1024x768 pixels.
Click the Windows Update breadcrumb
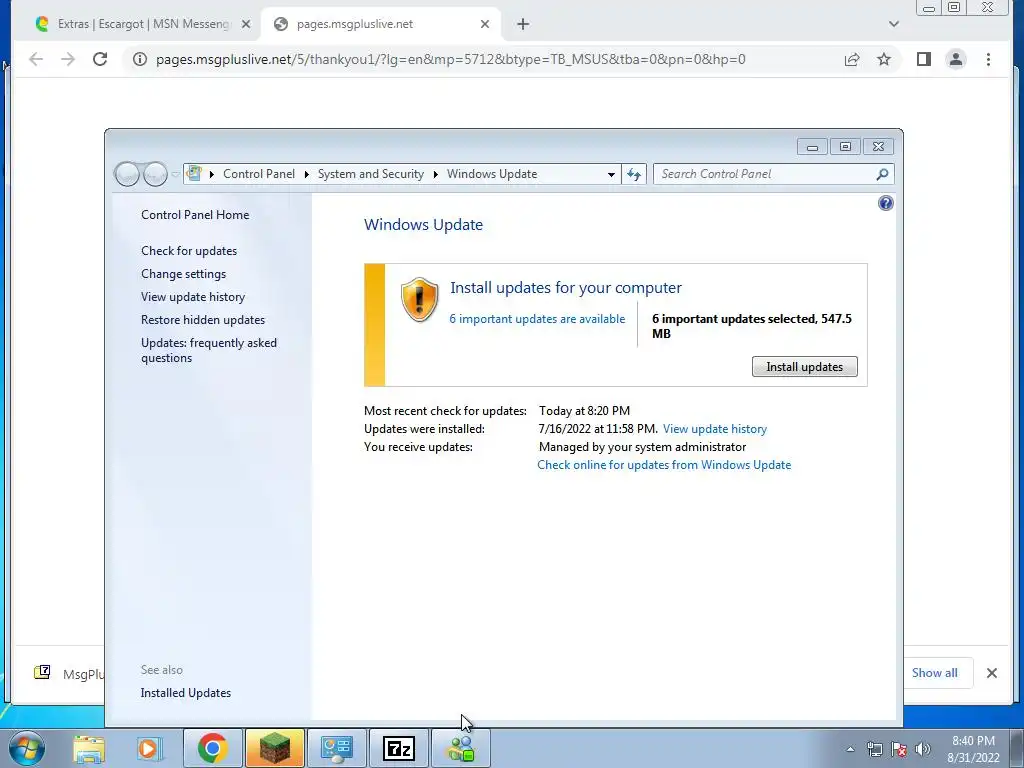click(x=492, y=174)
